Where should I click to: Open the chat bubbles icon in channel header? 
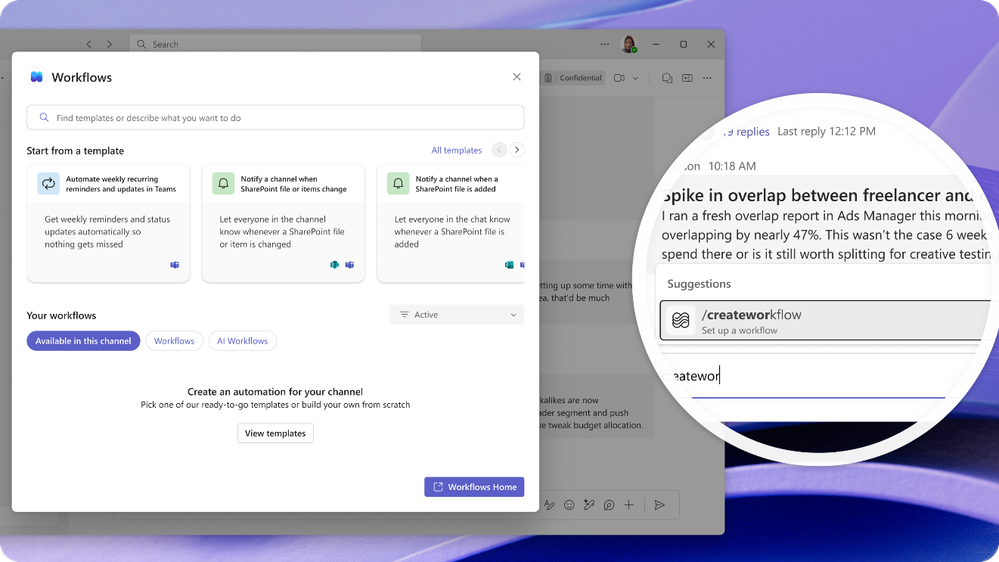point(667,78)
